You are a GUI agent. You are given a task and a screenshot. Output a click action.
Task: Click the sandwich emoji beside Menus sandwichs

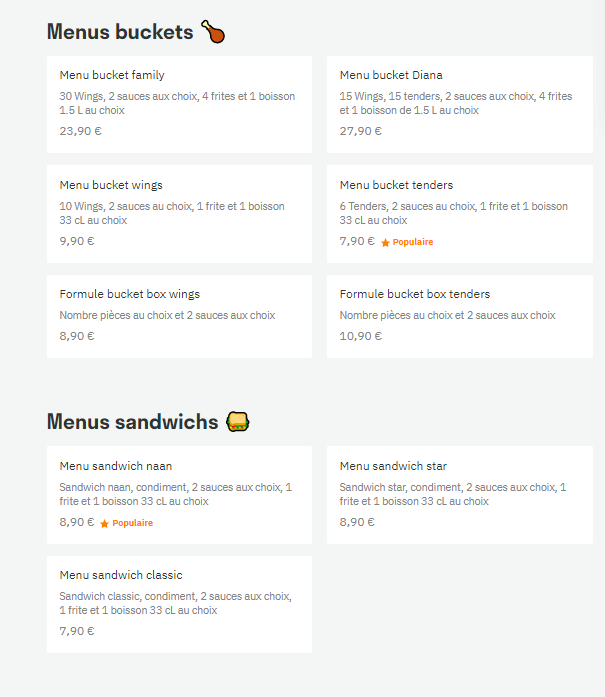coord(238,421)
